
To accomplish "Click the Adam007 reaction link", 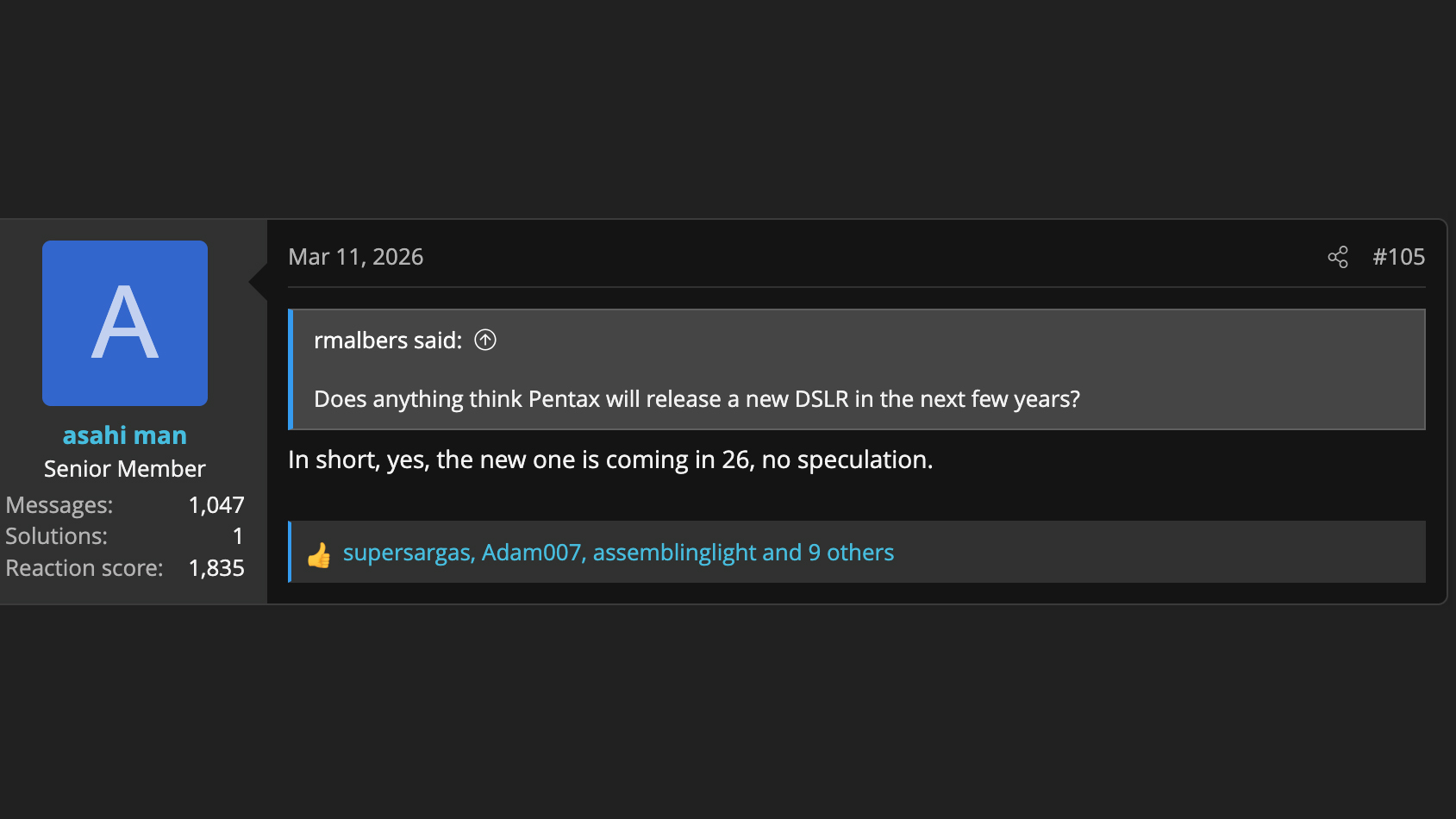I will [x=530, y=553].
